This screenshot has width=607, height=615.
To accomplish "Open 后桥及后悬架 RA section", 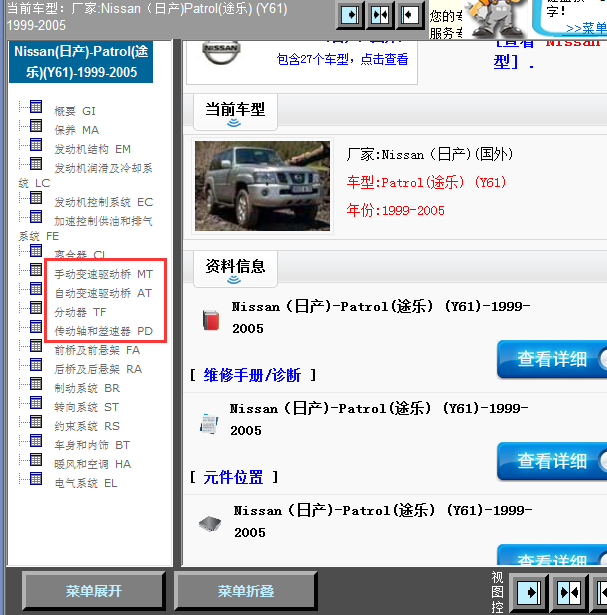I will (98, 369).
